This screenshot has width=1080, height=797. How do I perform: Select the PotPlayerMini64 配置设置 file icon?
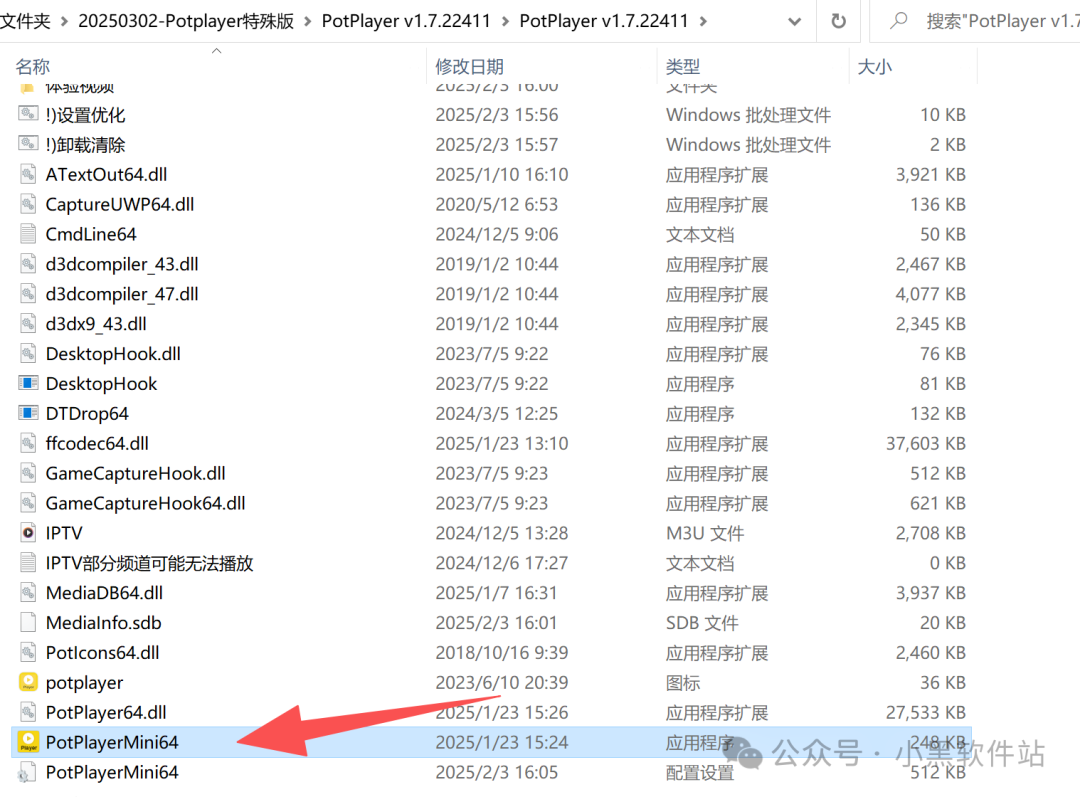click(28, 772)
